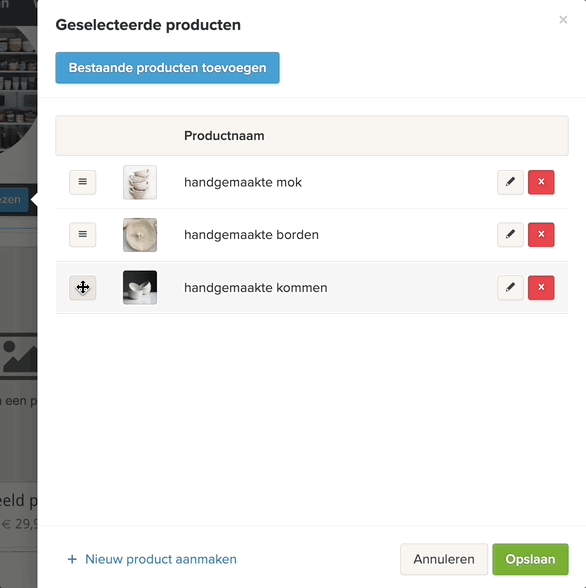Edit handgemaakte kommen with the pencil icon
586x588 pixels.
pos(510,288)
